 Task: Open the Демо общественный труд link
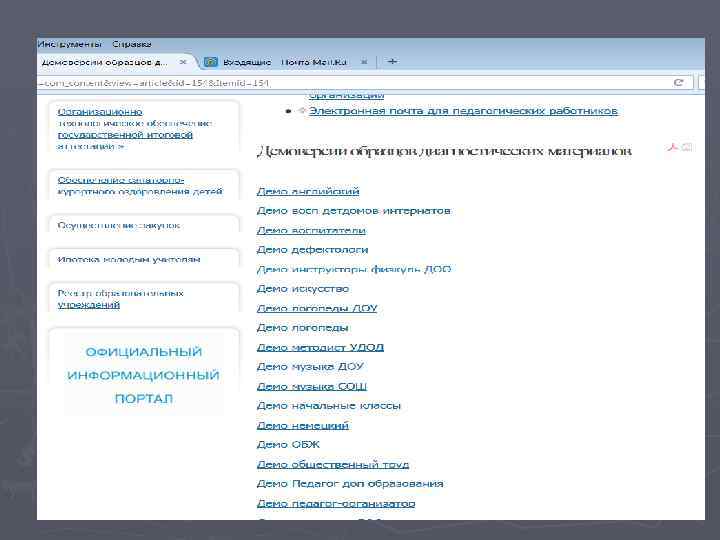(x=333, y=465)
